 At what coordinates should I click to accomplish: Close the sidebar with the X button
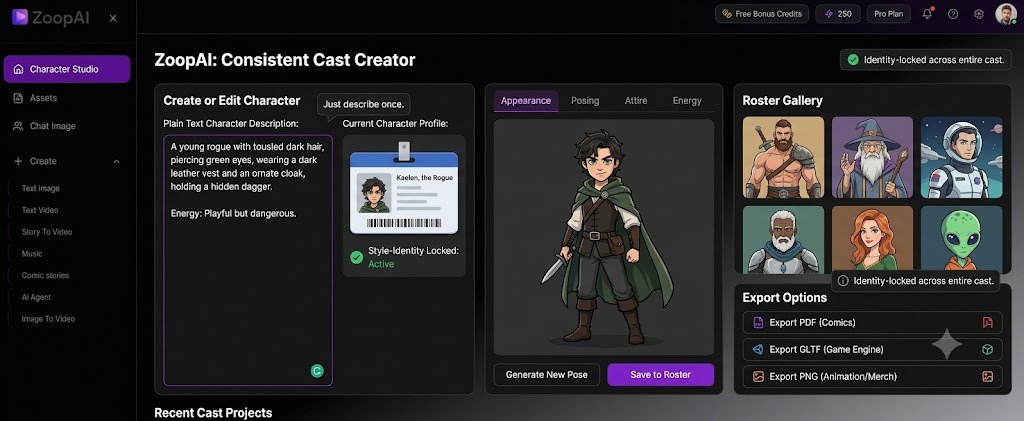pos(113,18)
